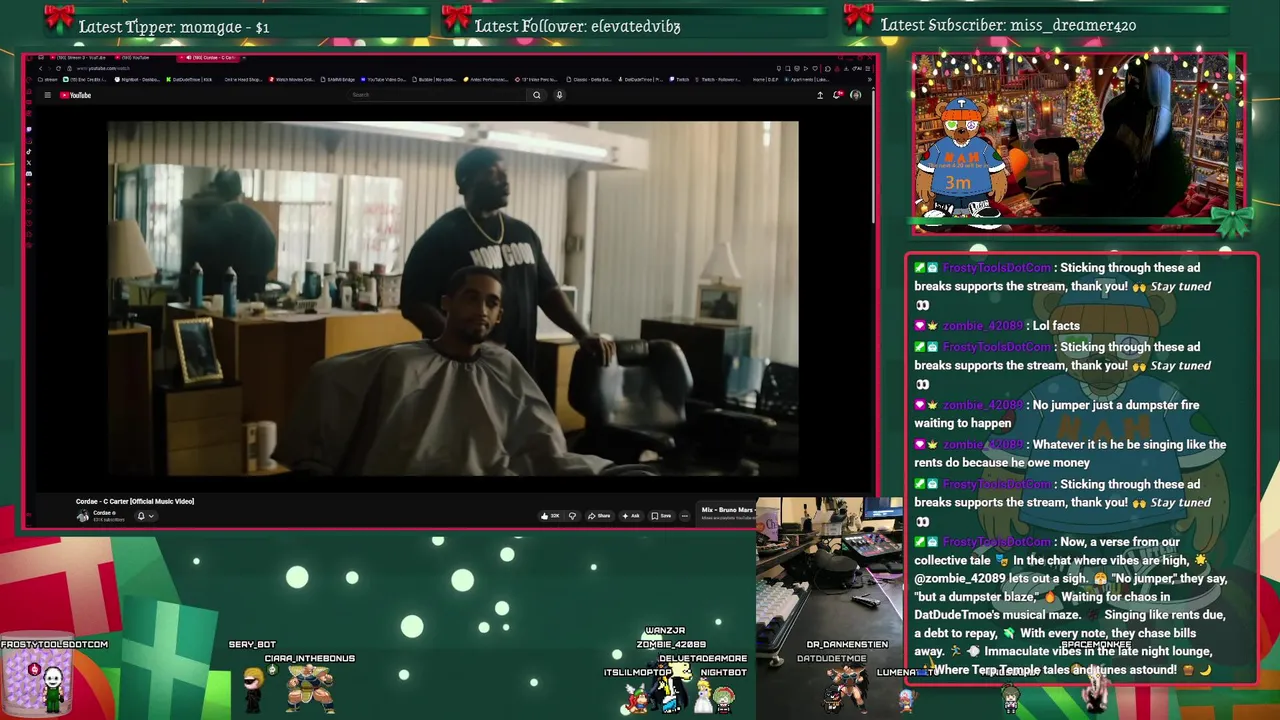The image size is (1280, 720).
Task: Open the Watch Movies Online bookmark
Action: click(292, 79)
